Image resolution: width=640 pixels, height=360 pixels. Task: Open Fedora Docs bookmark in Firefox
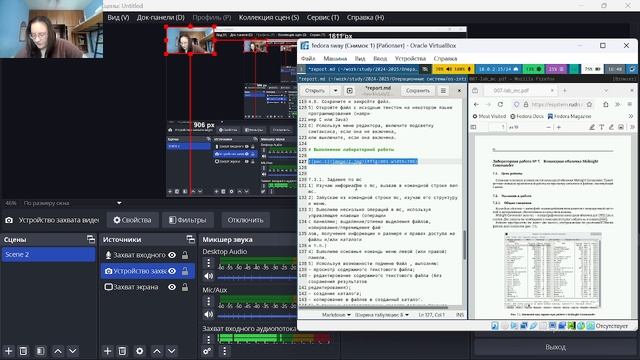coord(527,116)
